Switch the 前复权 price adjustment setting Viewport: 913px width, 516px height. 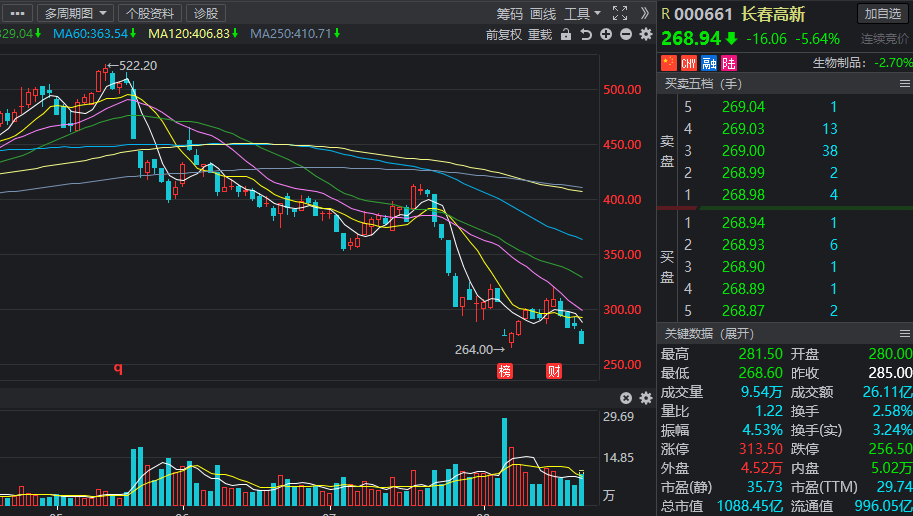504,35
